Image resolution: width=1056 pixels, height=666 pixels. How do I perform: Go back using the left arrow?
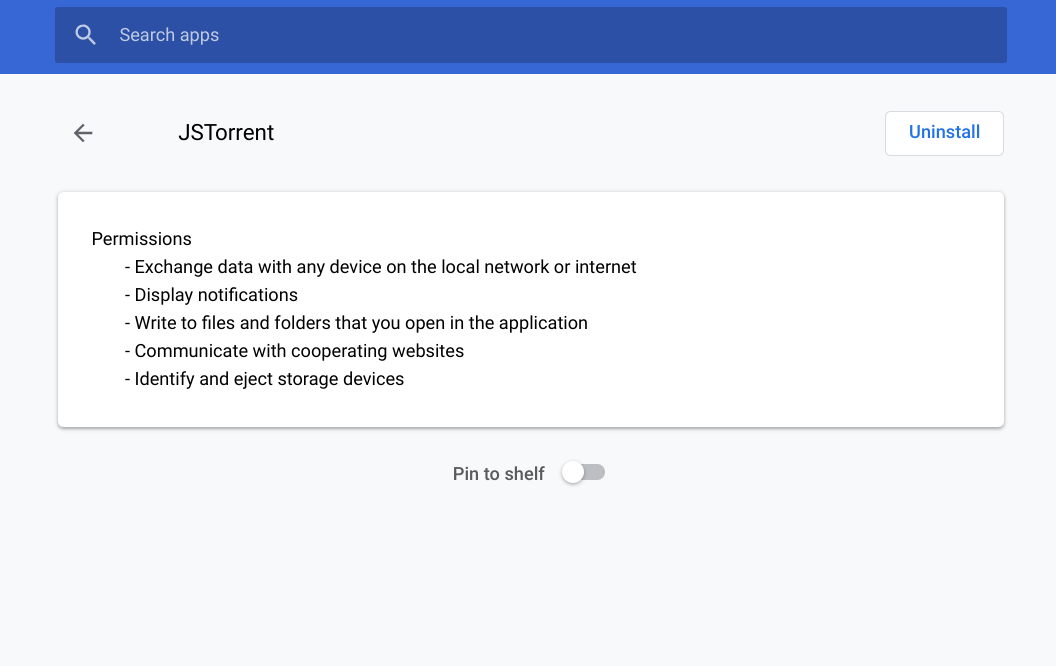click(83, 133)
